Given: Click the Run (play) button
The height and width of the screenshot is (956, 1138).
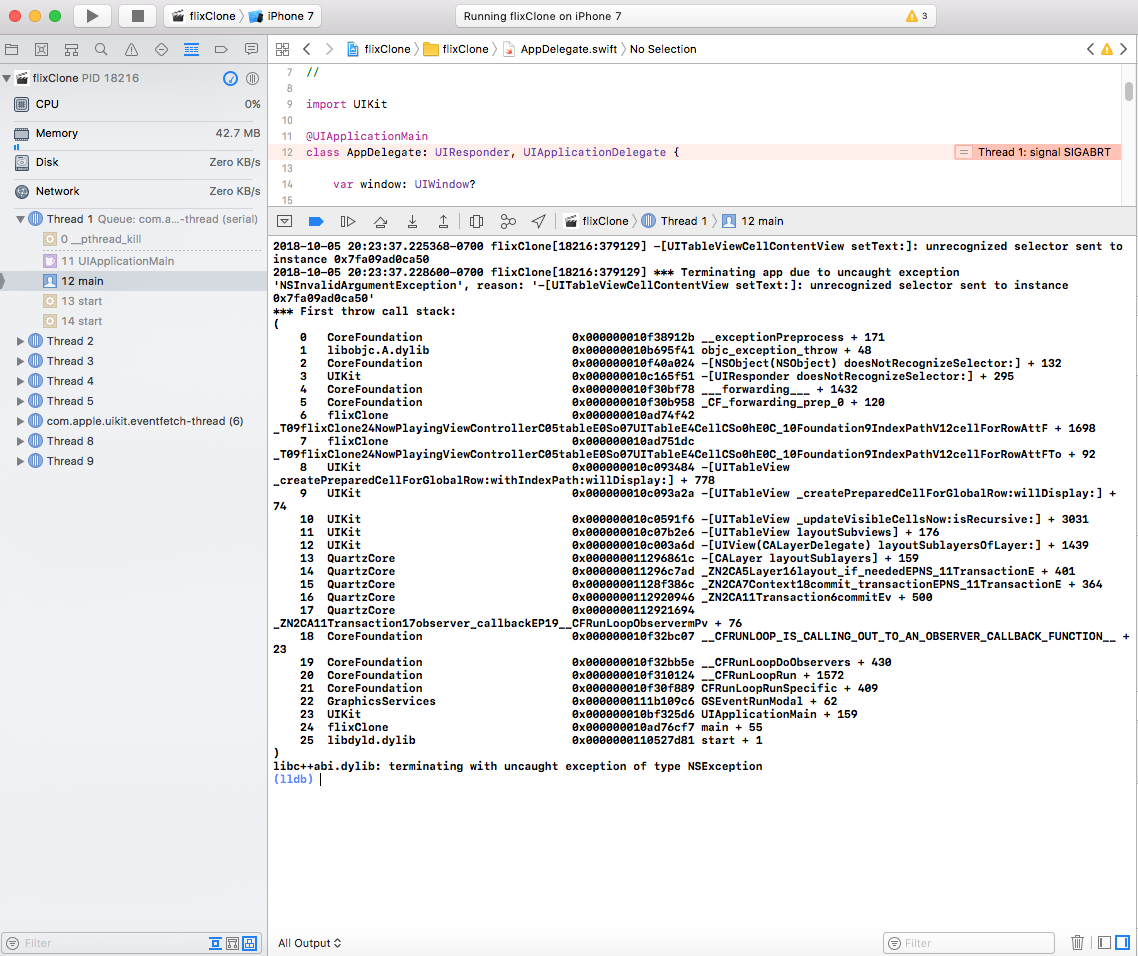Looking at the screenshot, I should [91, 16].
